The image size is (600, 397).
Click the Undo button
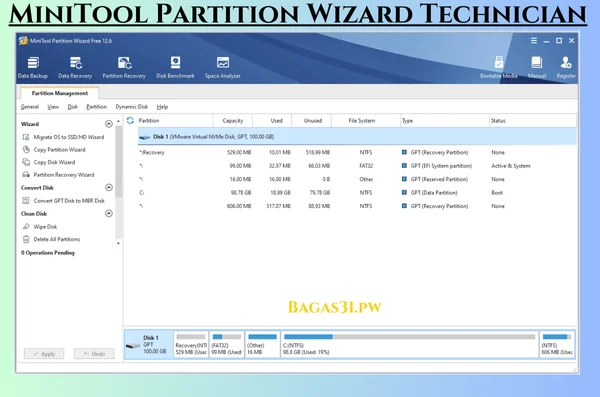(x=94, y=354)
